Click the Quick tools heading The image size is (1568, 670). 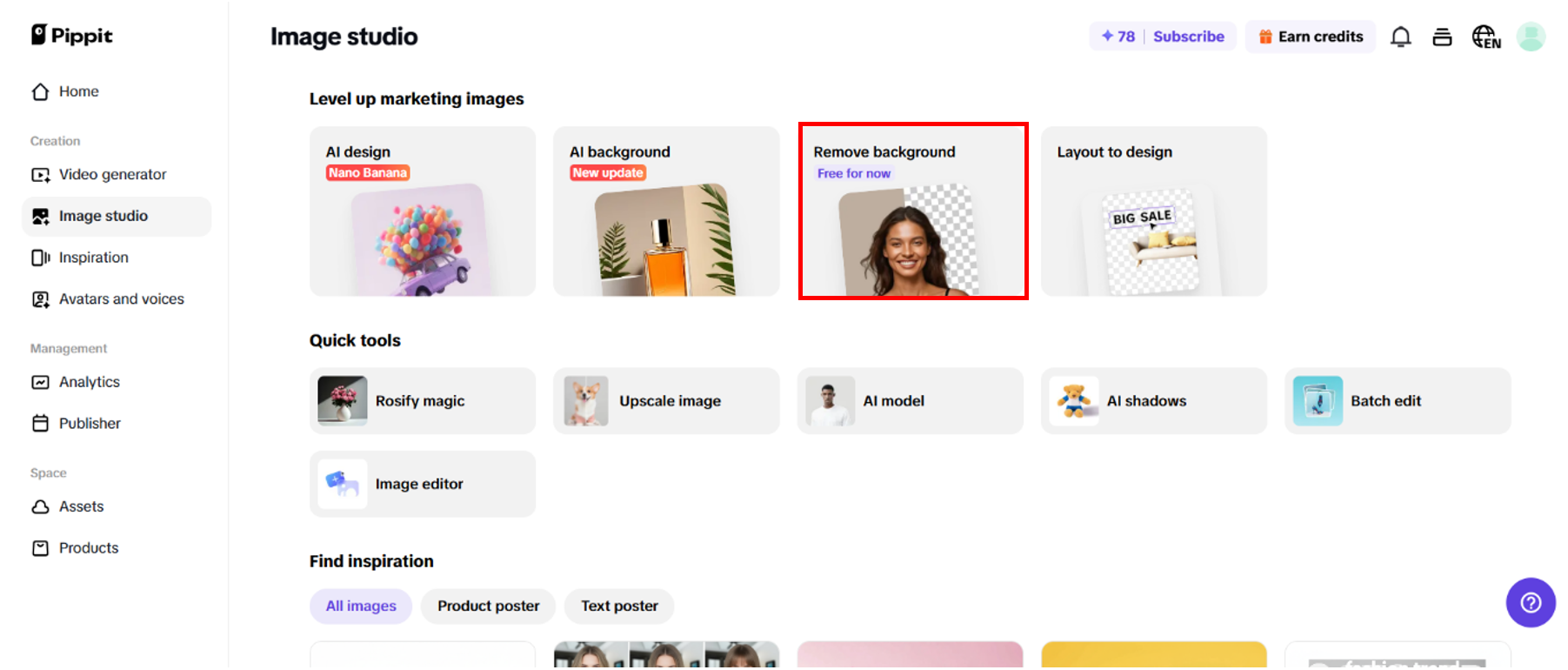click(355, 341)
